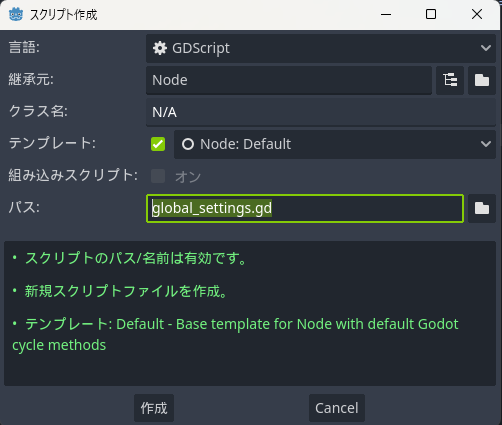Browse script file for inheritance folder icon
502x425 pixels.
[482, 80]
